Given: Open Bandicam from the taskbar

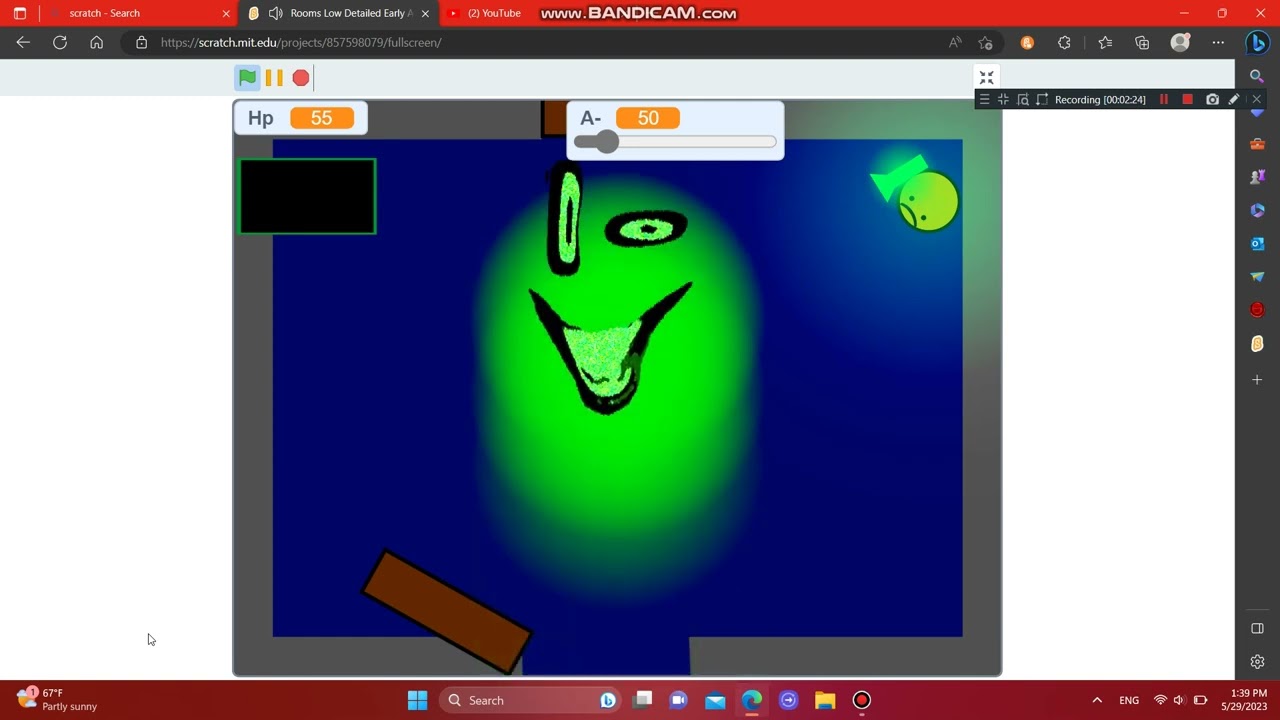Looking at the screenshot, I should click(861, 700).
